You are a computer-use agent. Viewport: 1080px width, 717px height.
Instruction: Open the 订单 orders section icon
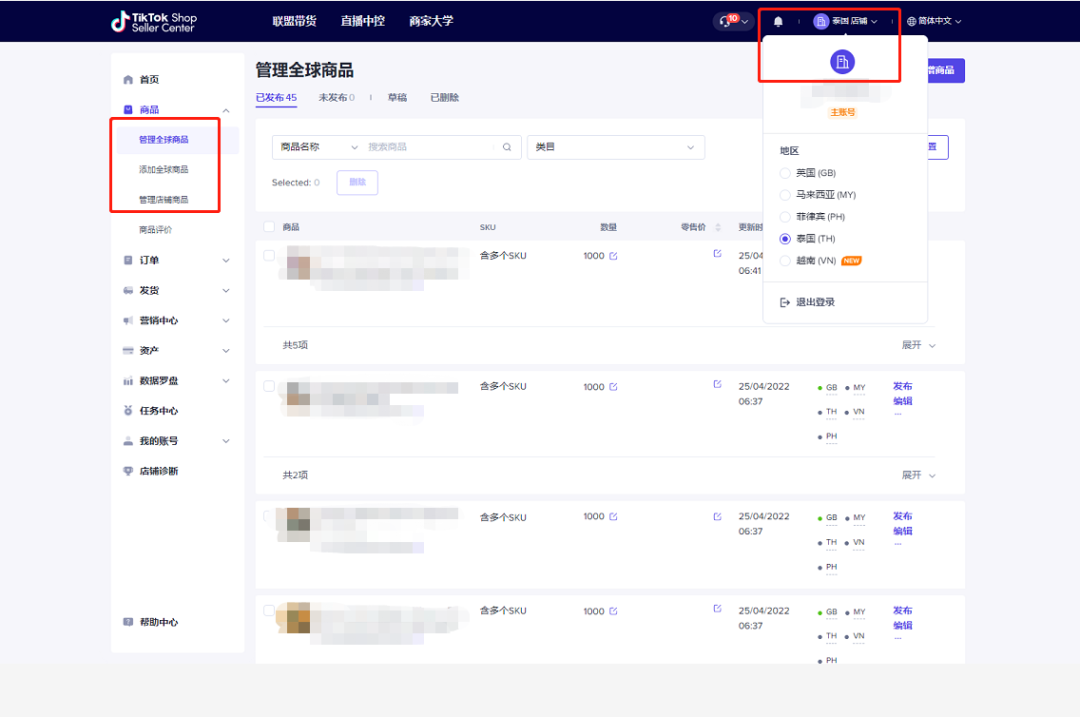(128, 260)
